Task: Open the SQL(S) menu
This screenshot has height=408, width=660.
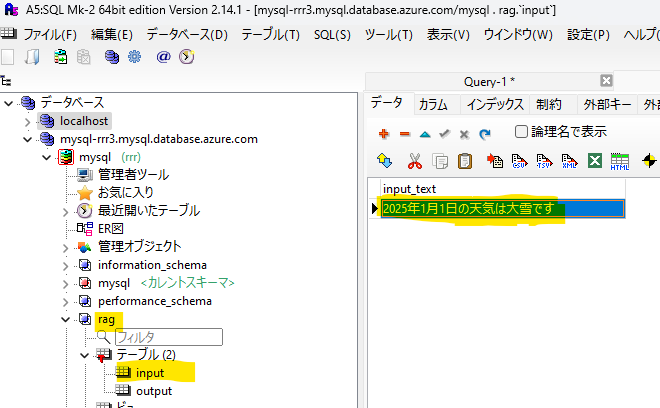Action: pos(332,35)
